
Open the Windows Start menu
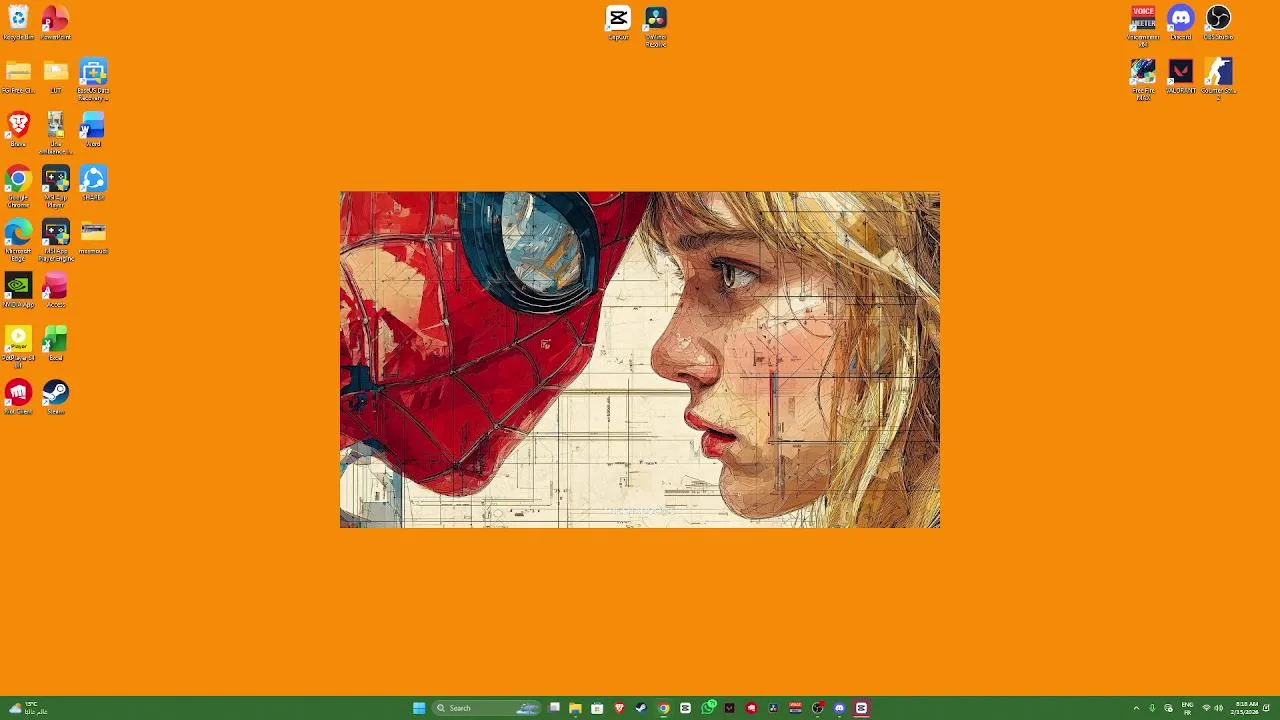tap(419, 708)
